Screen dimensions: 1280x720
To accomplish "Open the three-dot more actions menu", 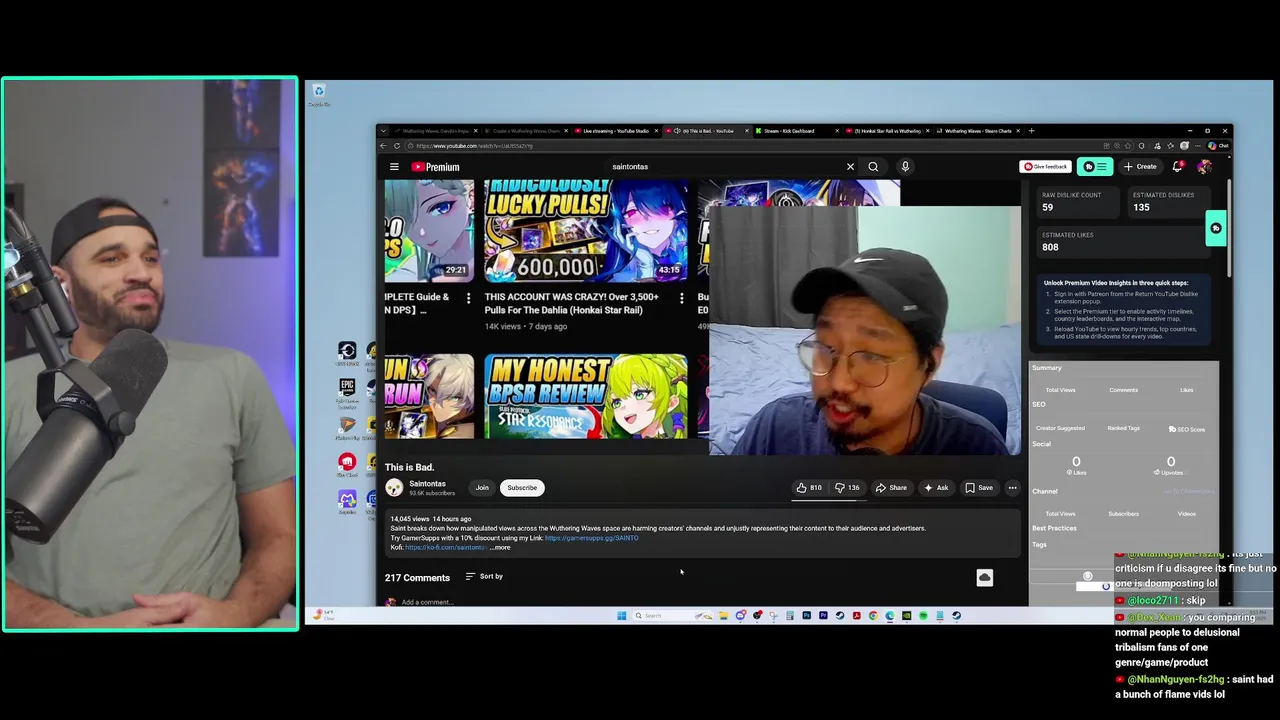I will coord(1012,488).
